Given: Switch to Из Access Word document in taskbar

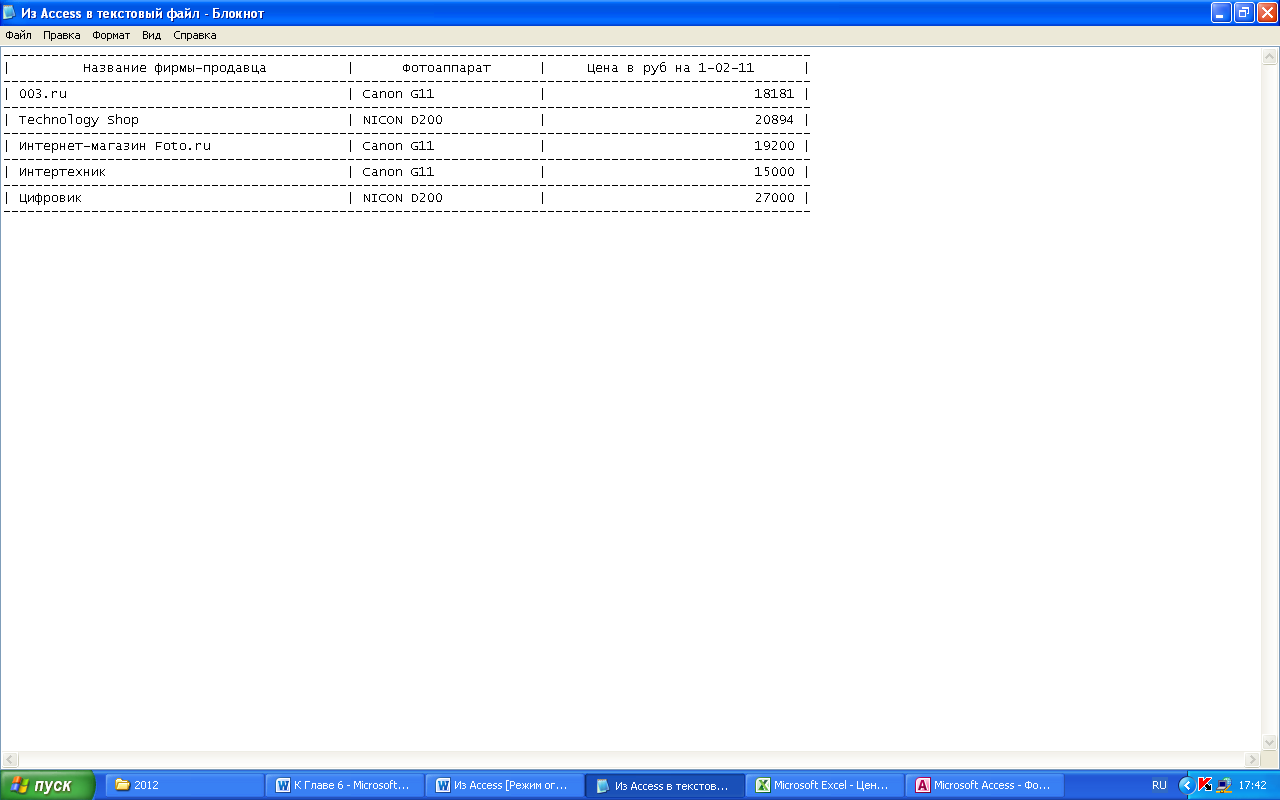Looking at the screenshot, I should [505, 785].
